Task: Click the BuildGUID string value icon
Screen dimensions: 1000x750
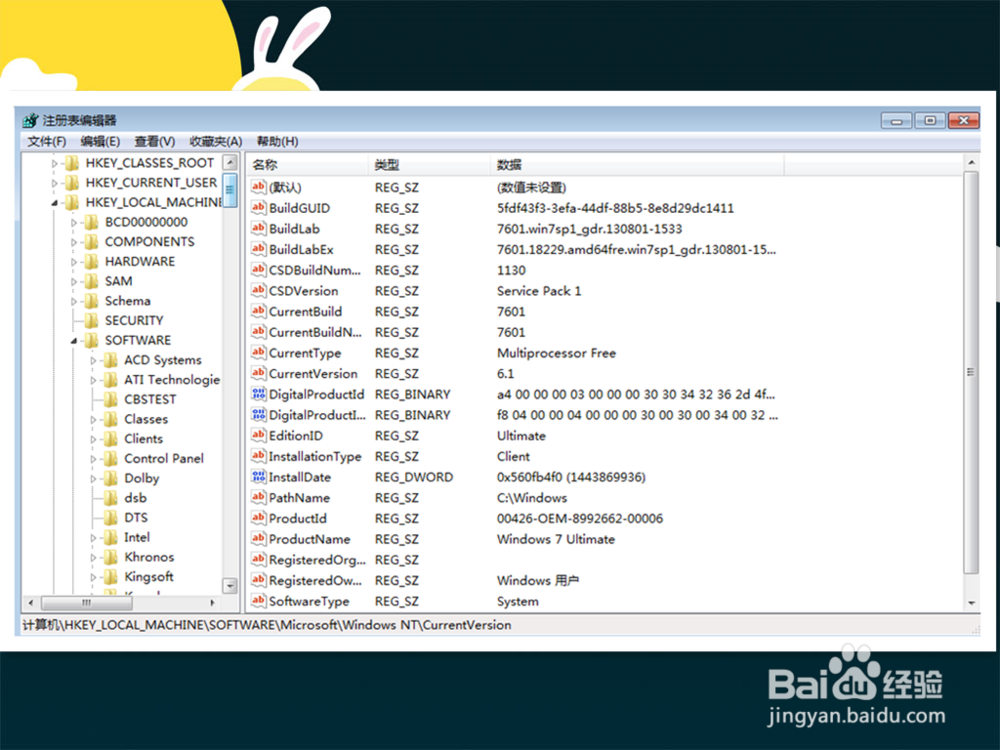Action: (258, 207)
